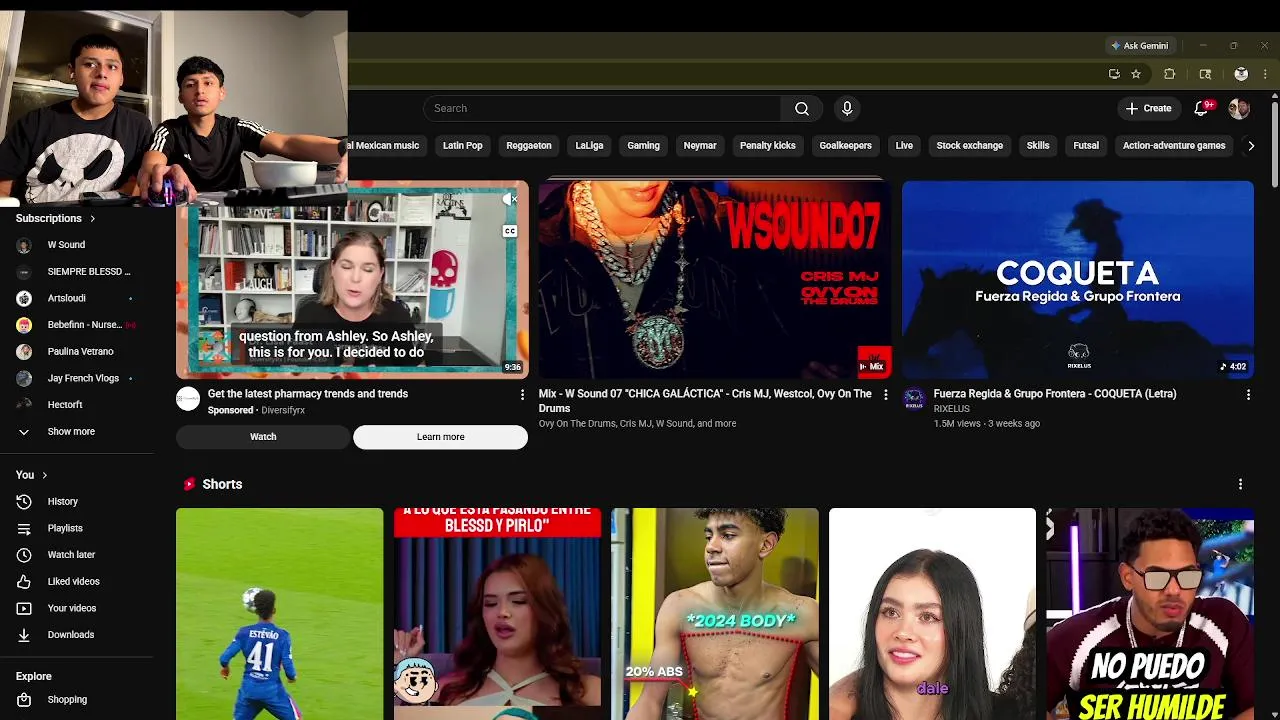The image size is (1280, 720).
Task: Open Chrome profile avatar in toolbar
Action: click(1241, 74)
